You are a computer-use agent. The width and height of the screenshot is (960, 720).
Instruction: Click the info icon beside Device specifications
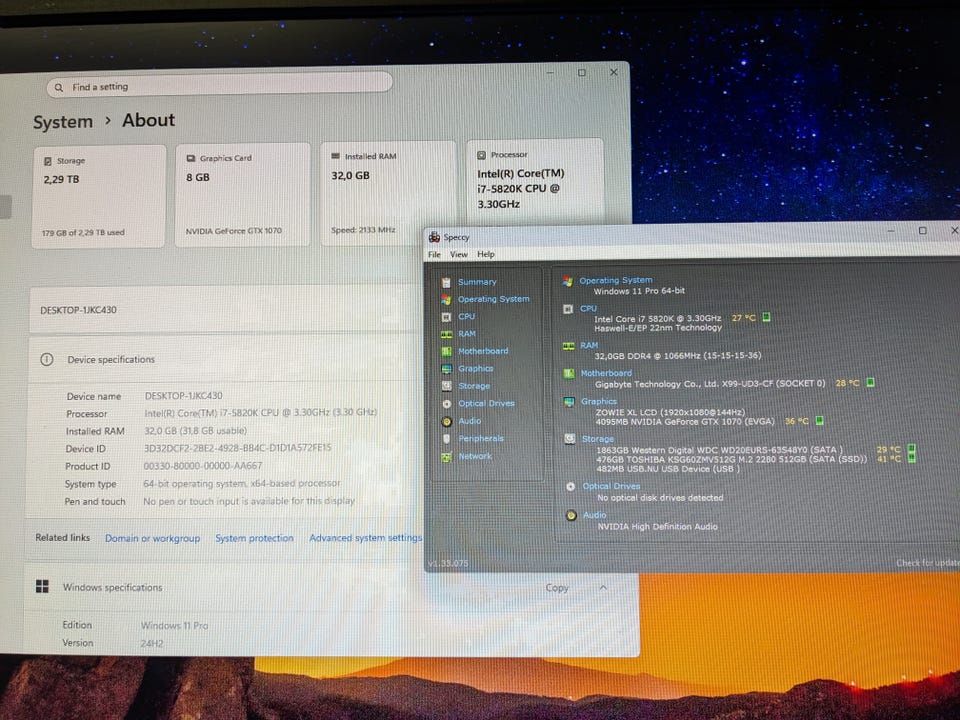click(x=47, y=359)
